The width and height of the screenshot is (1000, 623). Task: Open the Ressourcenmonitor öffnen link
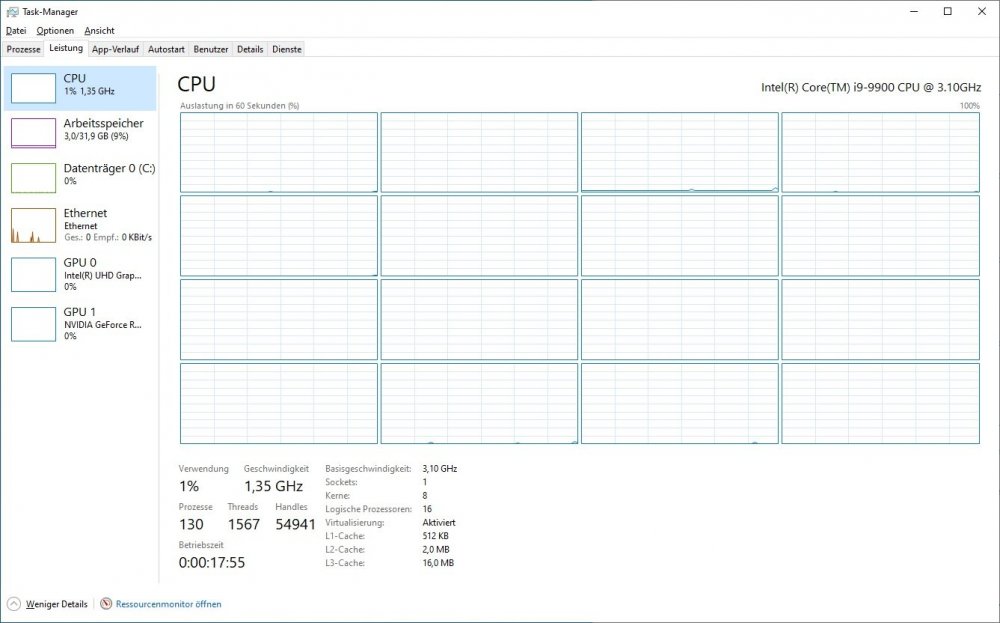[168, 604]
